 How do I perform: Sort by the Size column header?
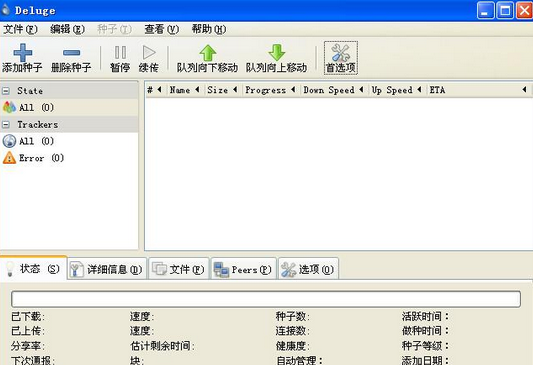point(223,90)
